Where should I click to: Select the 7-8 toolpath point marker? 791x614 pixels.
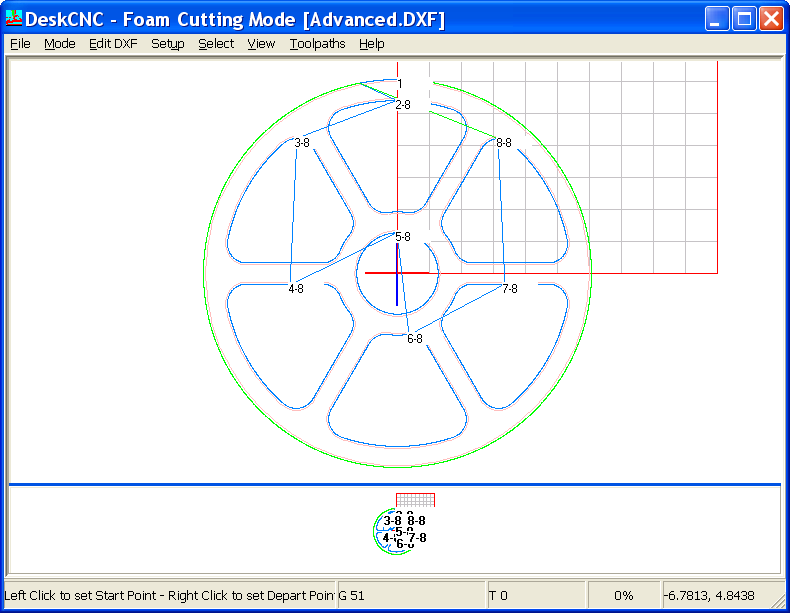510,289
